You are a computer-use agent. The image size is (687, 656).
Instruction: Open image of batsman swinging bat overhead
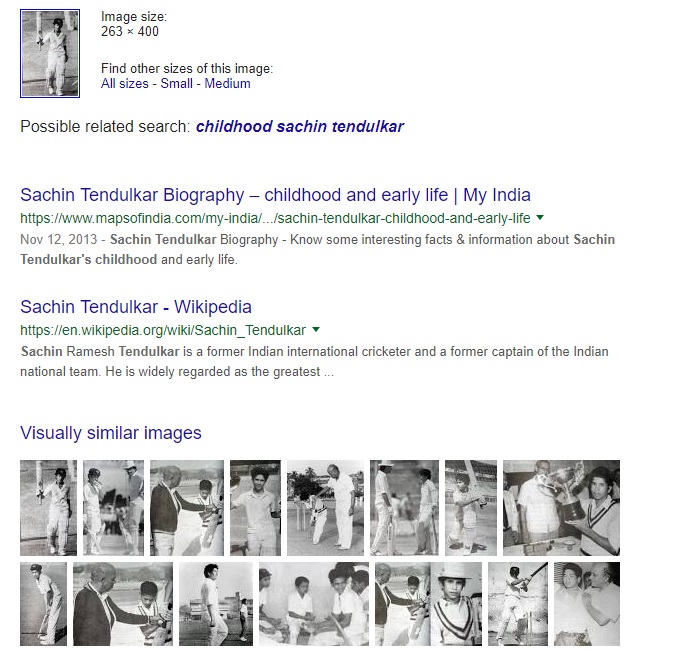(518, 604)
